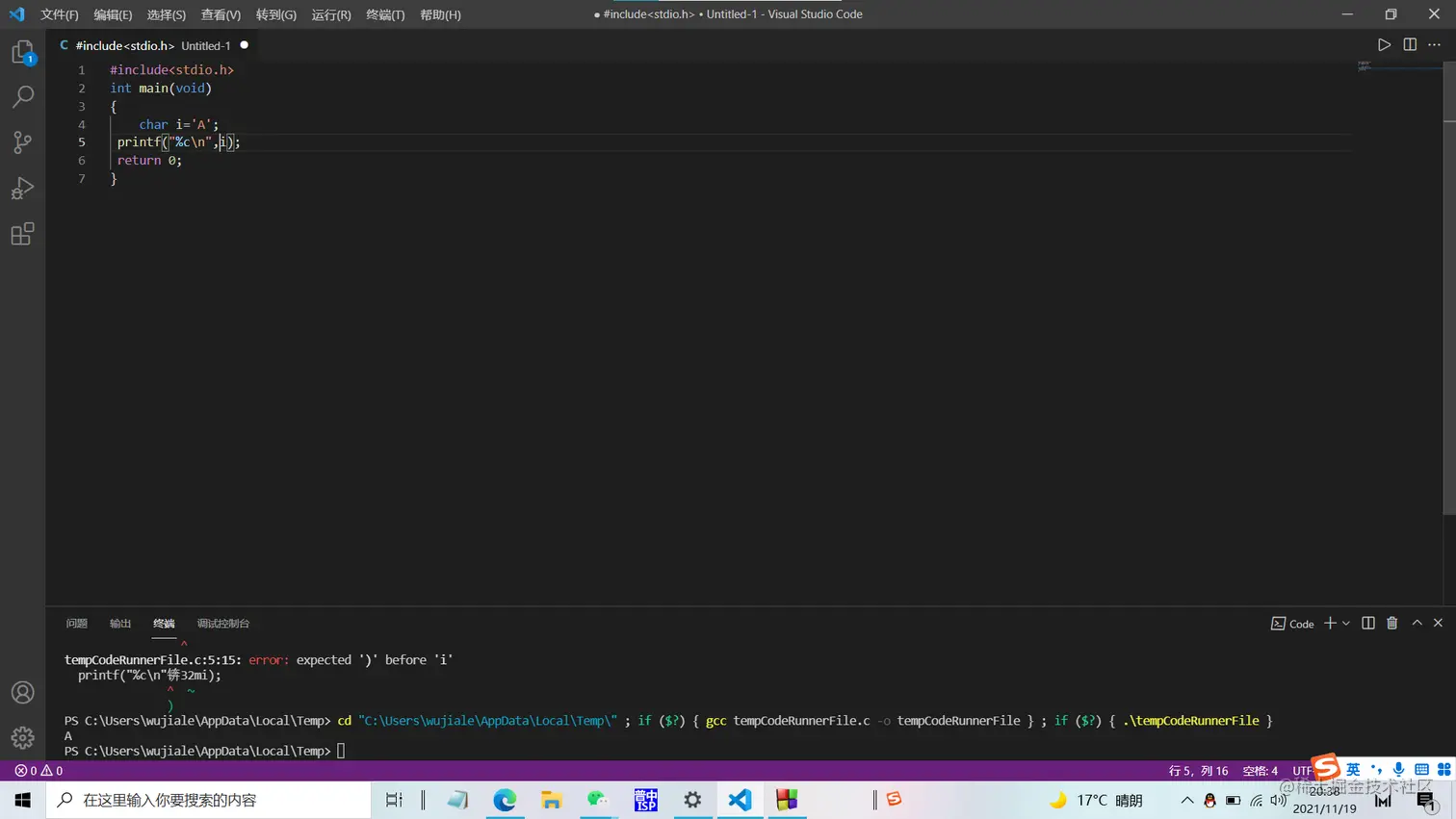The width and height of the screenshot is (1456, 819).
Task: Click the unsaved dot on the editor tab
Action: (244, 45)
